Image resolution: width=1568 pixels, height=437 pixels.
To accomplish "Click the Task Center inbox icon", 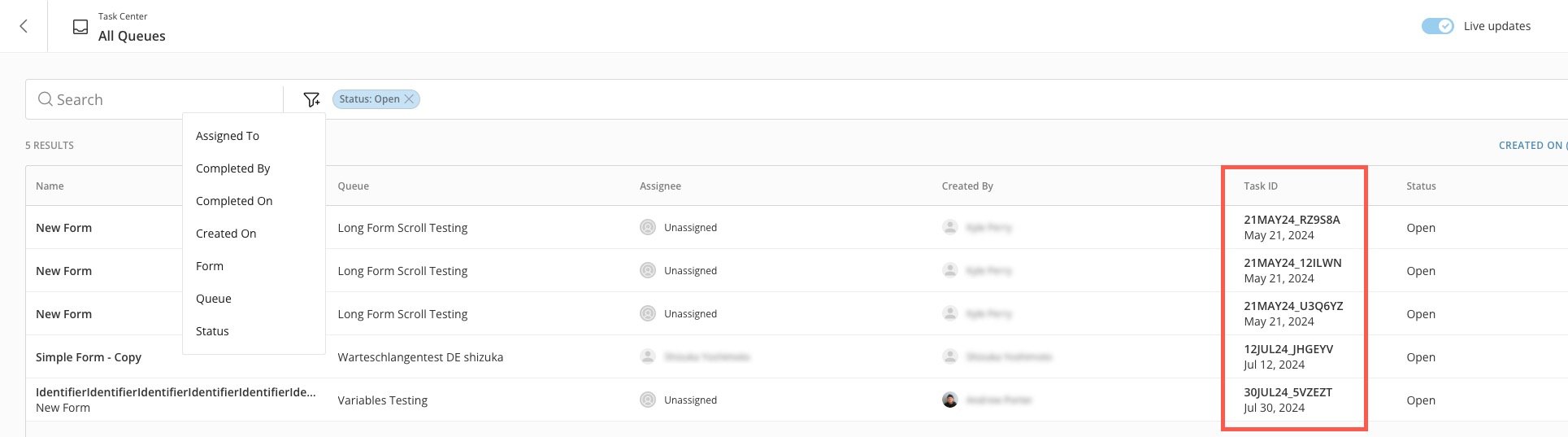I will click(80, 27).
